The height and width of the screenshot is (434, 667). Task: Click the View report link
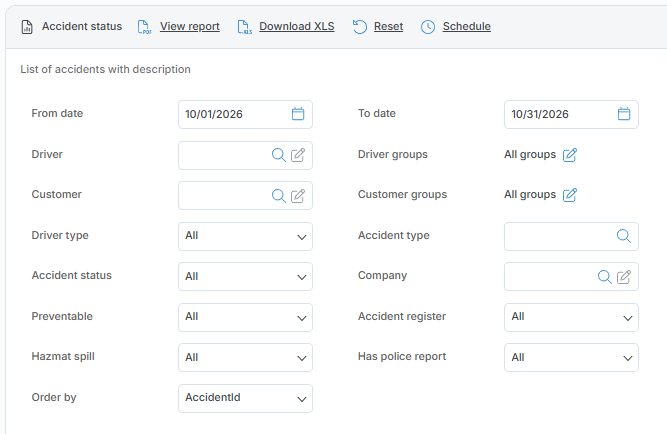190,26
